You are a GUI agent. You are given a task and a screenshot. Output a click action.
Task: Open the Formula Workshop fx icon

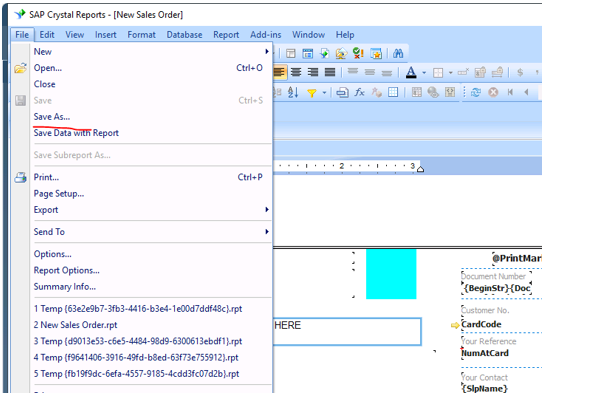click(359, 92)
